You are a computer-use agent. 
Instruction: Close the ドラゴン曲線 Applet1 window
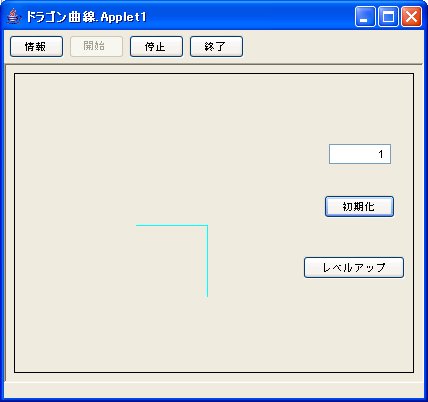click(x=411, y=17)
